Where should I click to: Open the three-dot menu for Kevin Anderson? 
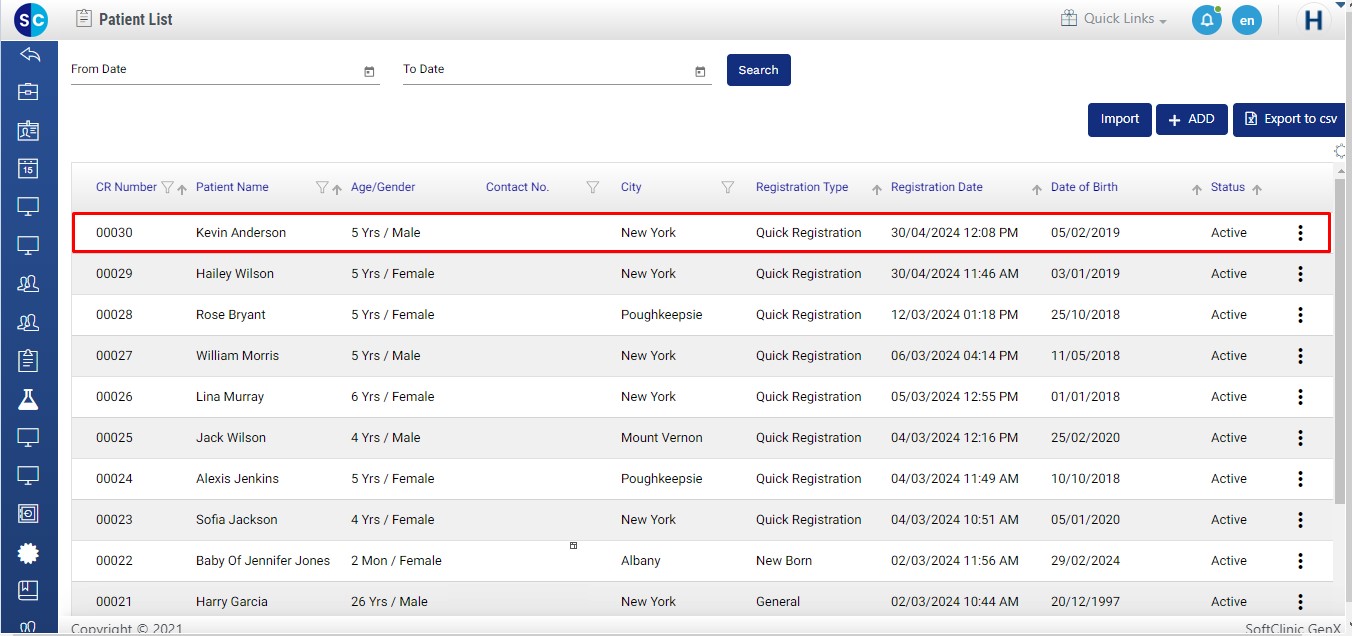(x=1300, y=233)
